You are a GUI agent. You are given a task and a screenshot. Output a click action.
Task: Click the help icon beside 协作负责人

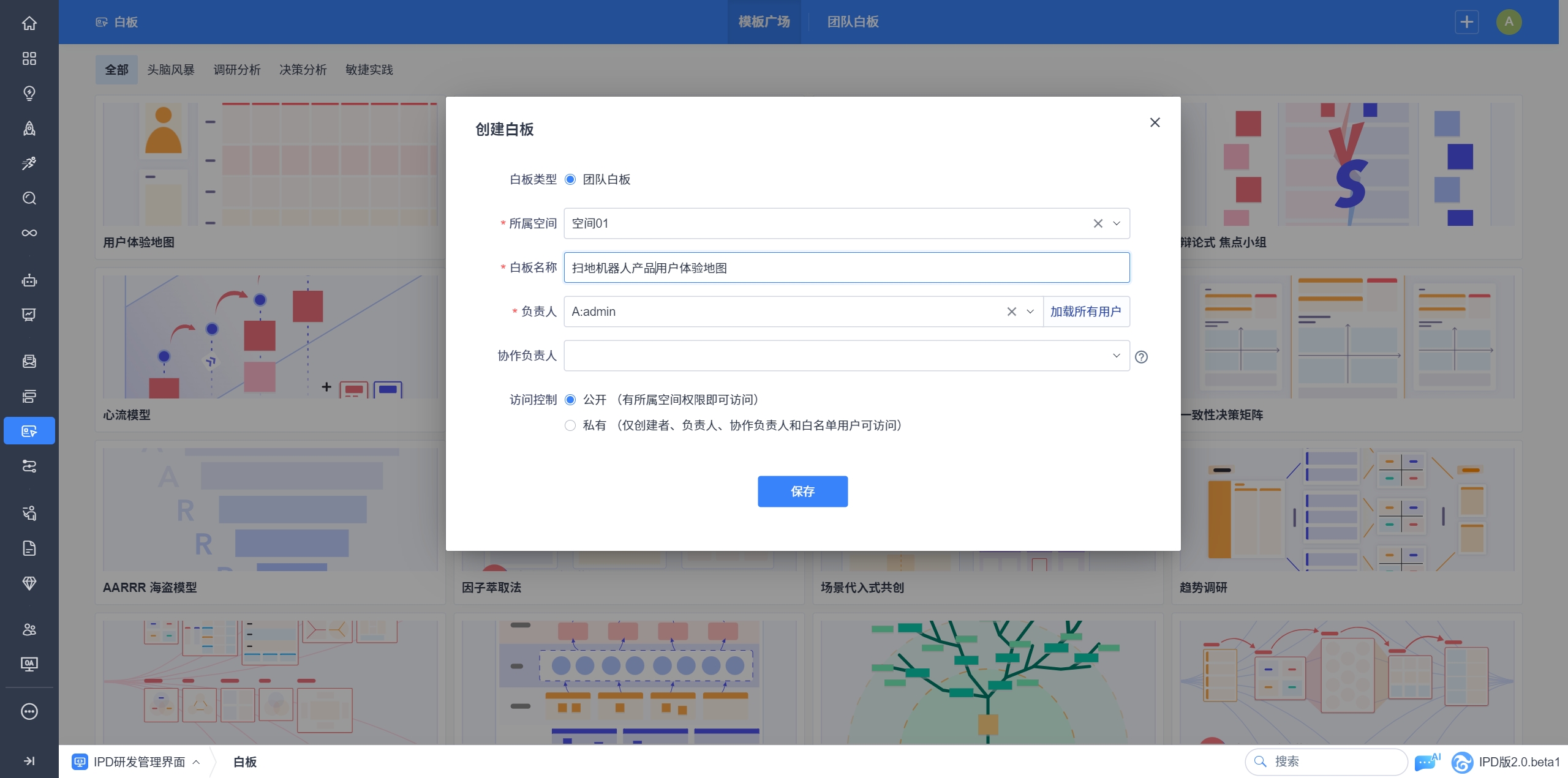coord(1141,357)
